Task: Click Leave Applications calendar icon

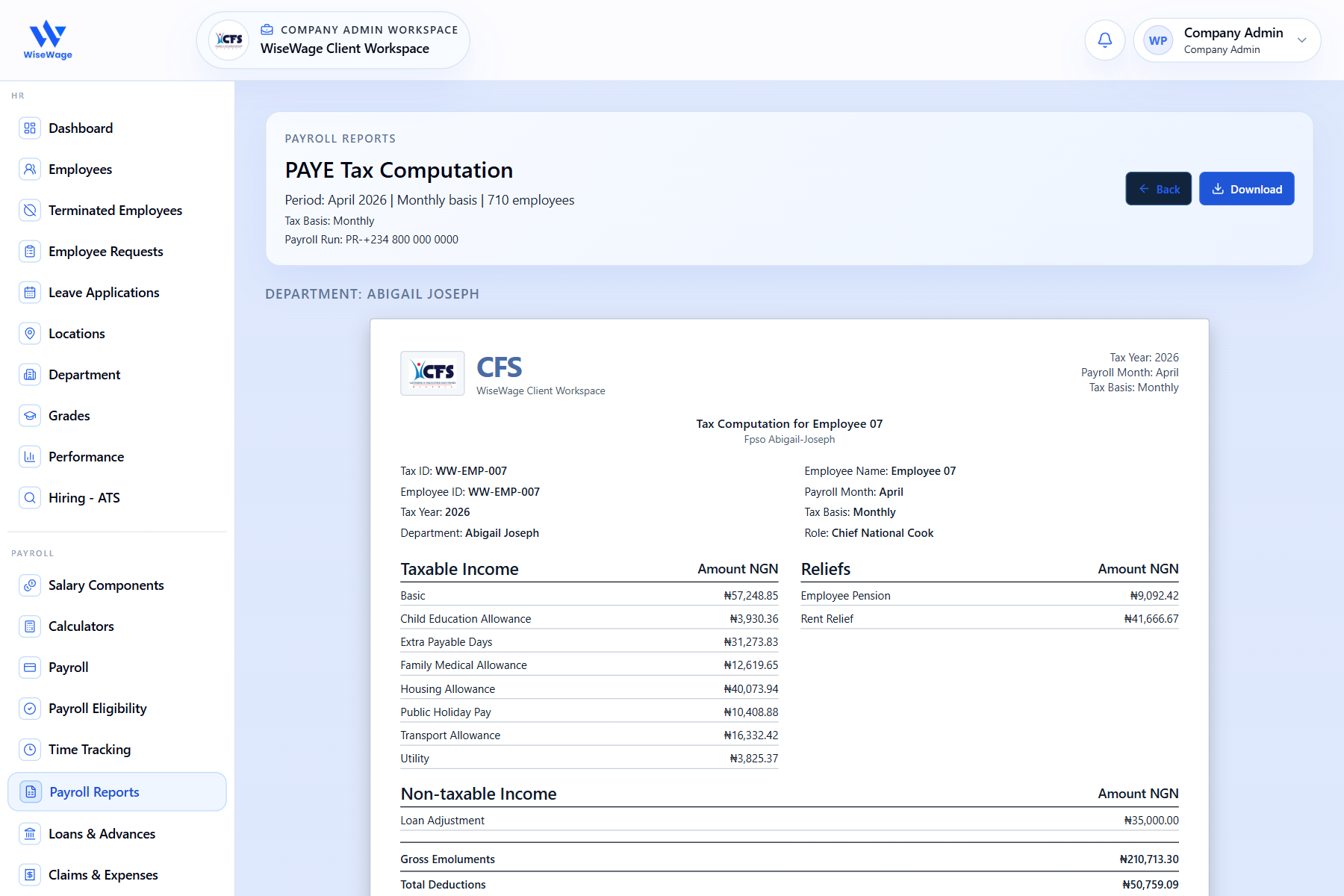Action: [30, 293]
